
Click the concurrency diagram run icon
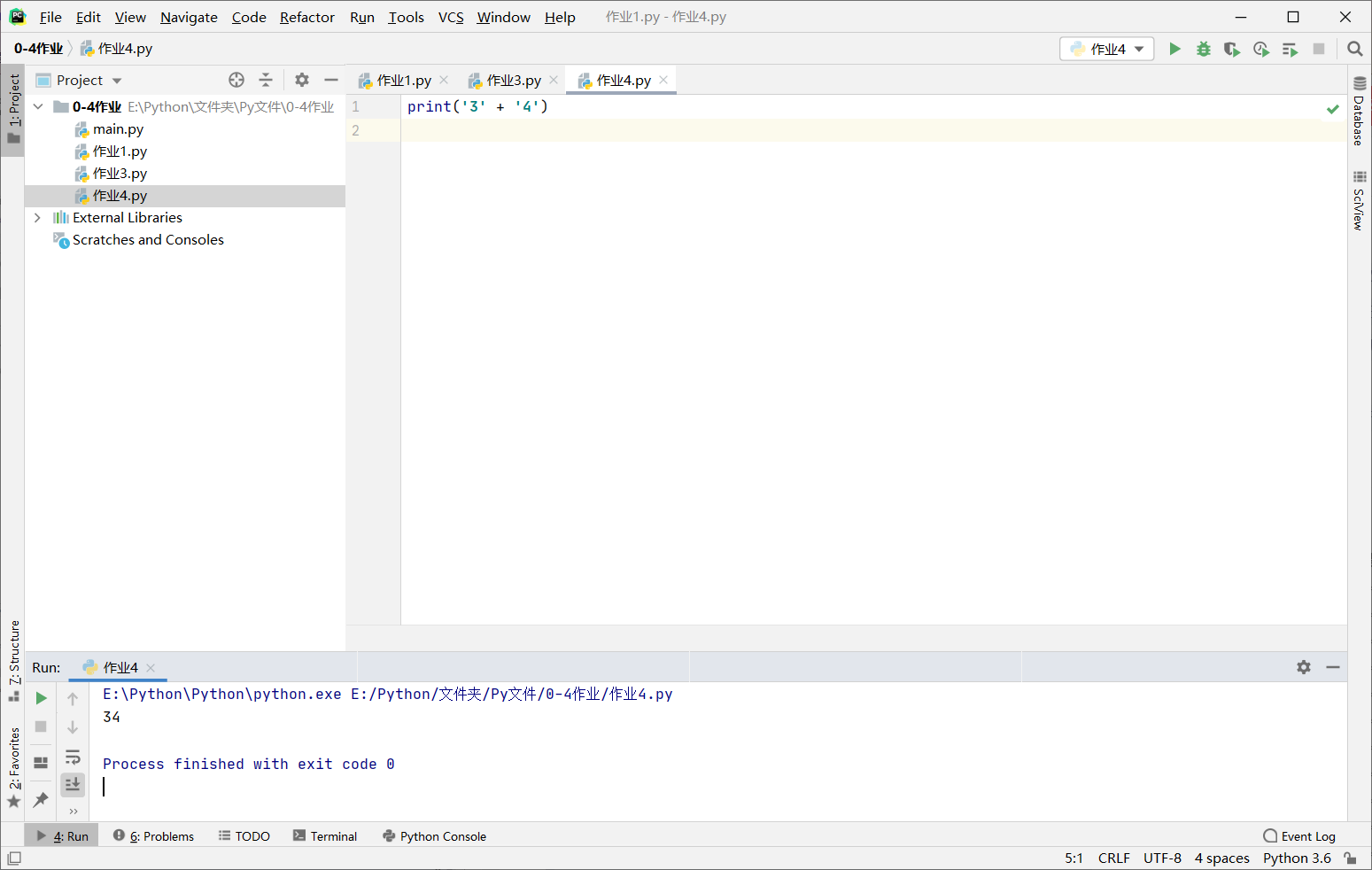(1290, 49)
